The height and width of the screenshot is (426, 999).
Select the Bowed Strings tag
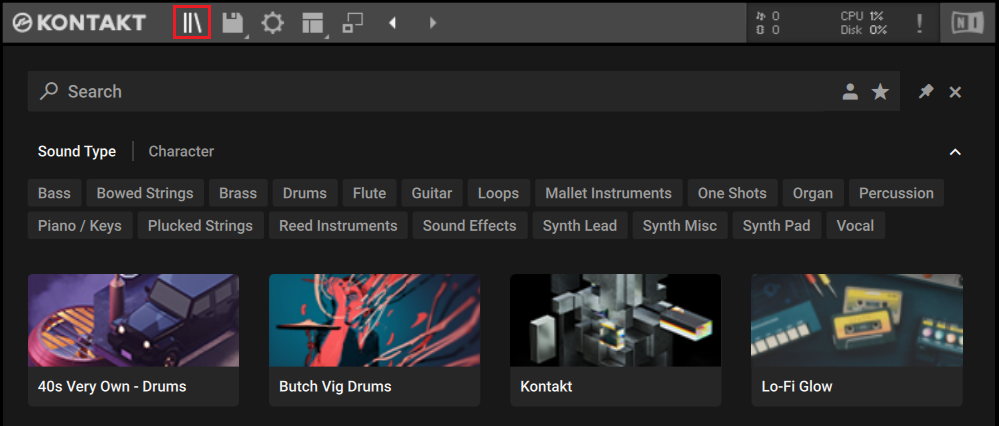click(x=145, y=193)
